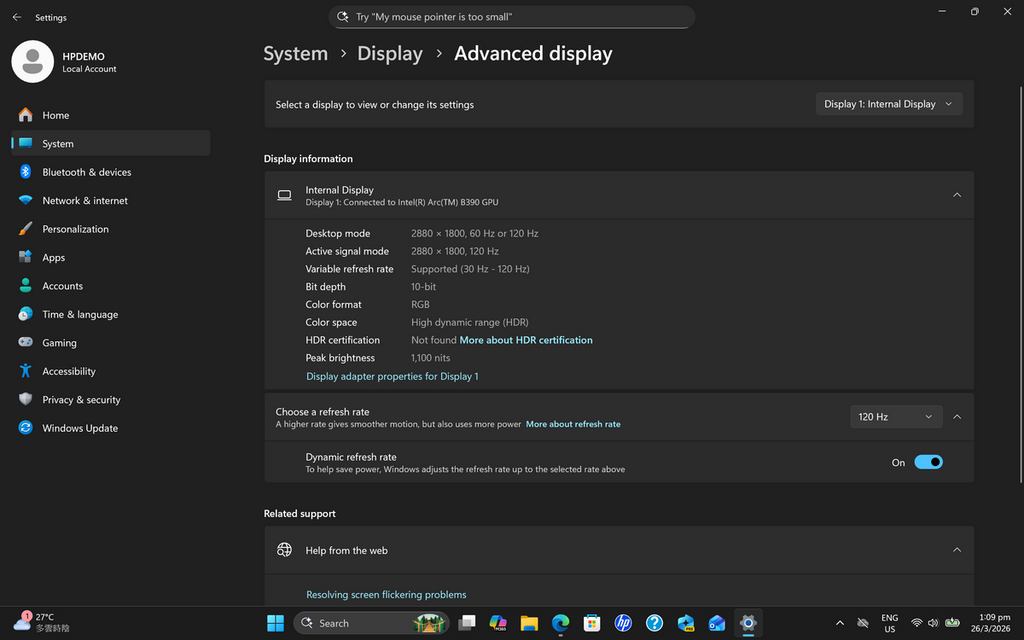Turn off Dynamic refresh rate

click(x=928, y=462)
